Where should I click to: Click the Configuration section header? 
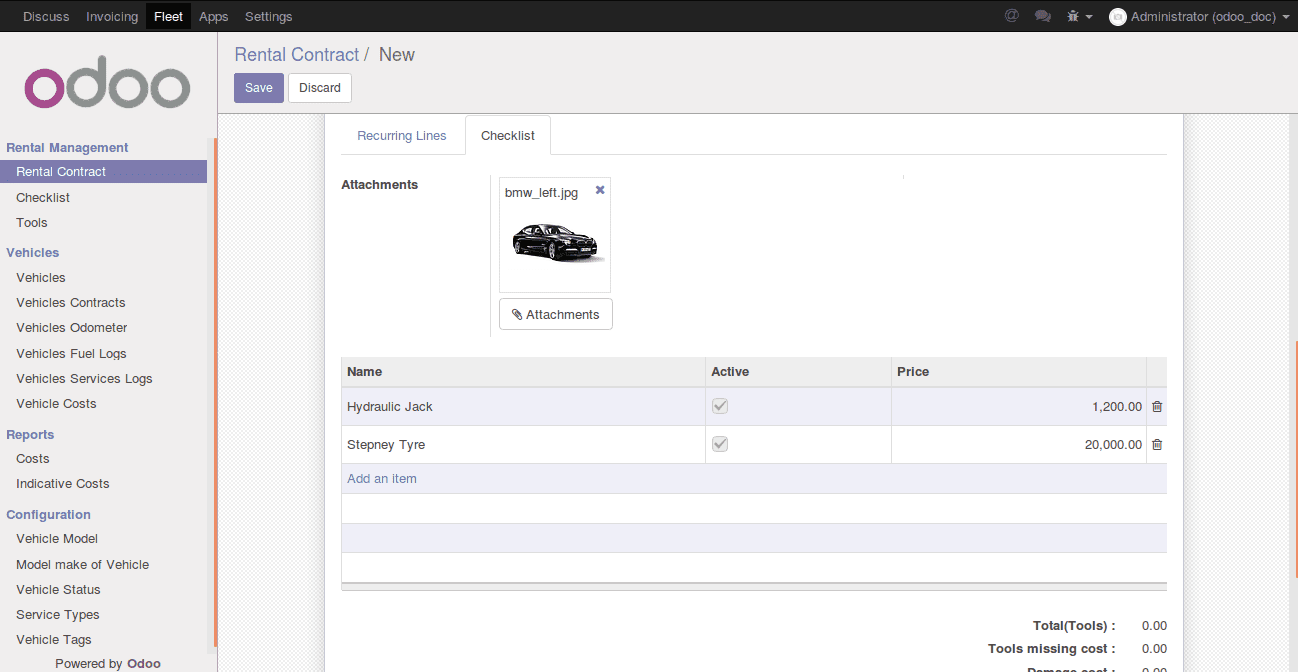pyautogui.click(x=48, y=515)
